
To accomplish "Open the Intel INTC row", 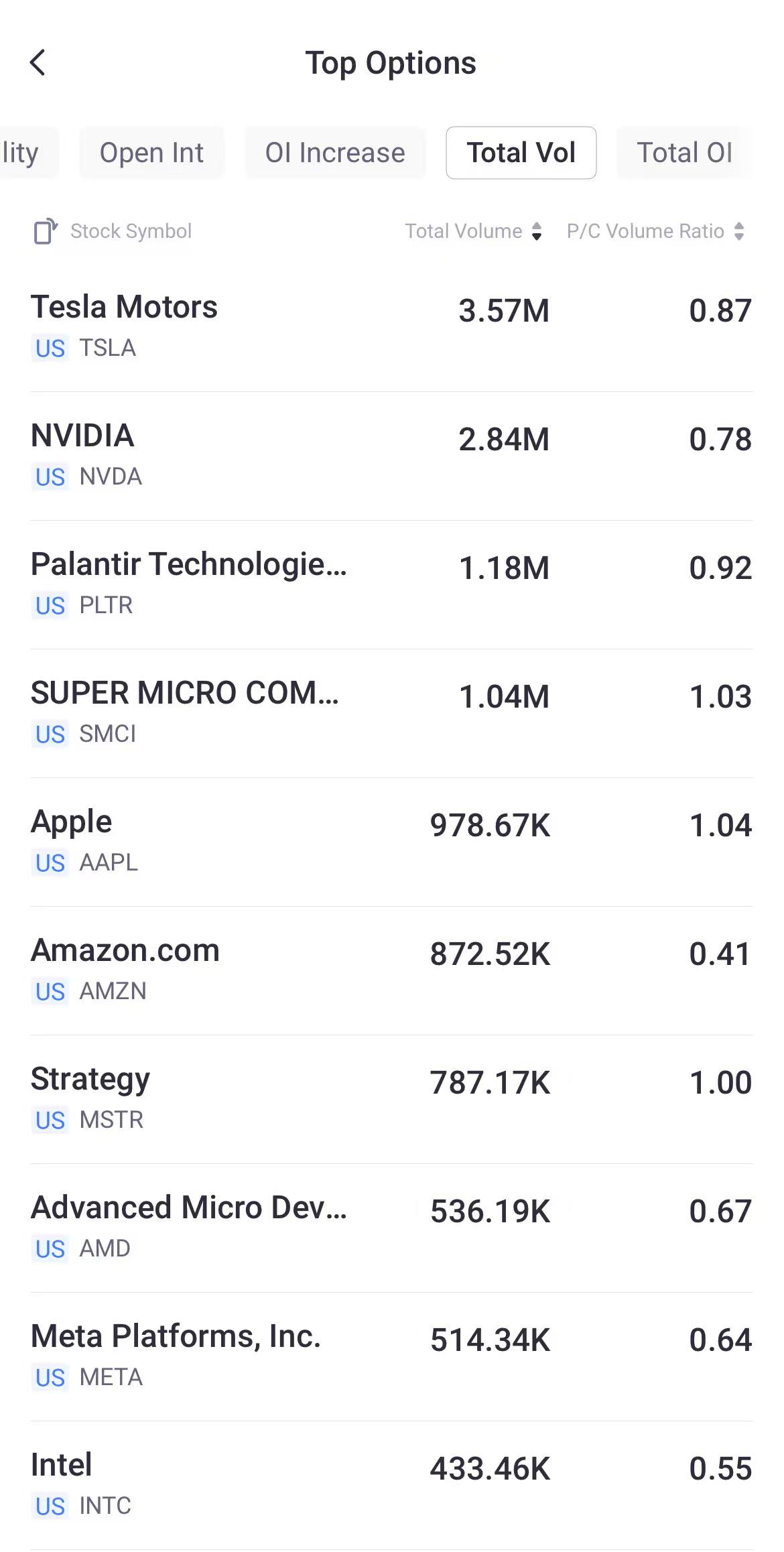I will pos(391,1485).
